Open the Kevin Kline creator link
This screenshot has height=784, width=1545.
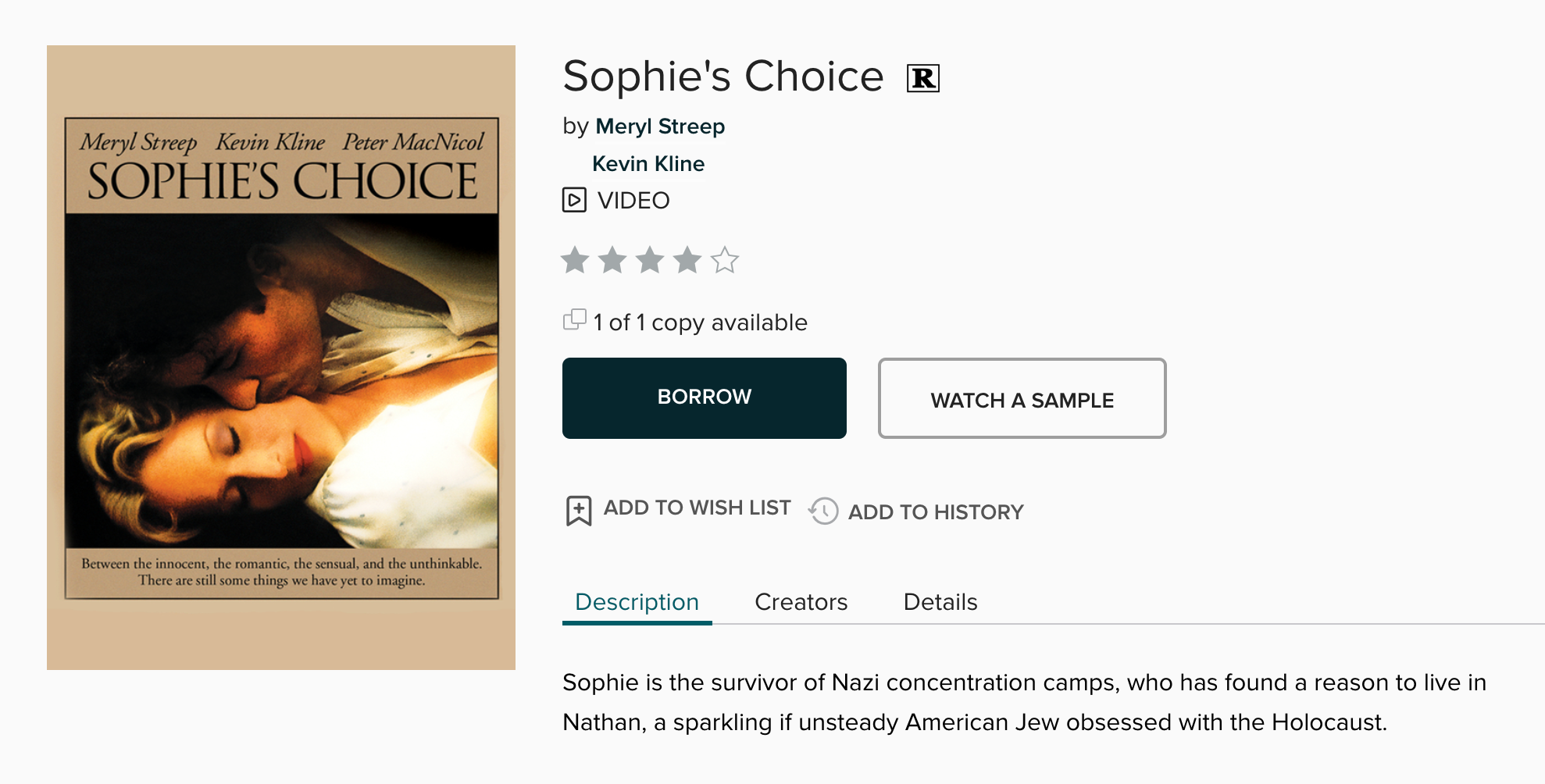tap(648, 164)
